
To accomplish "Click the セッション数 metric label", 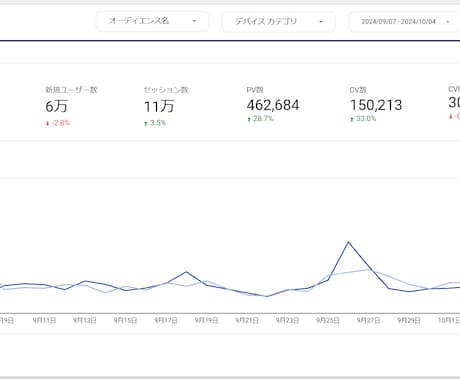I will 166,90.
